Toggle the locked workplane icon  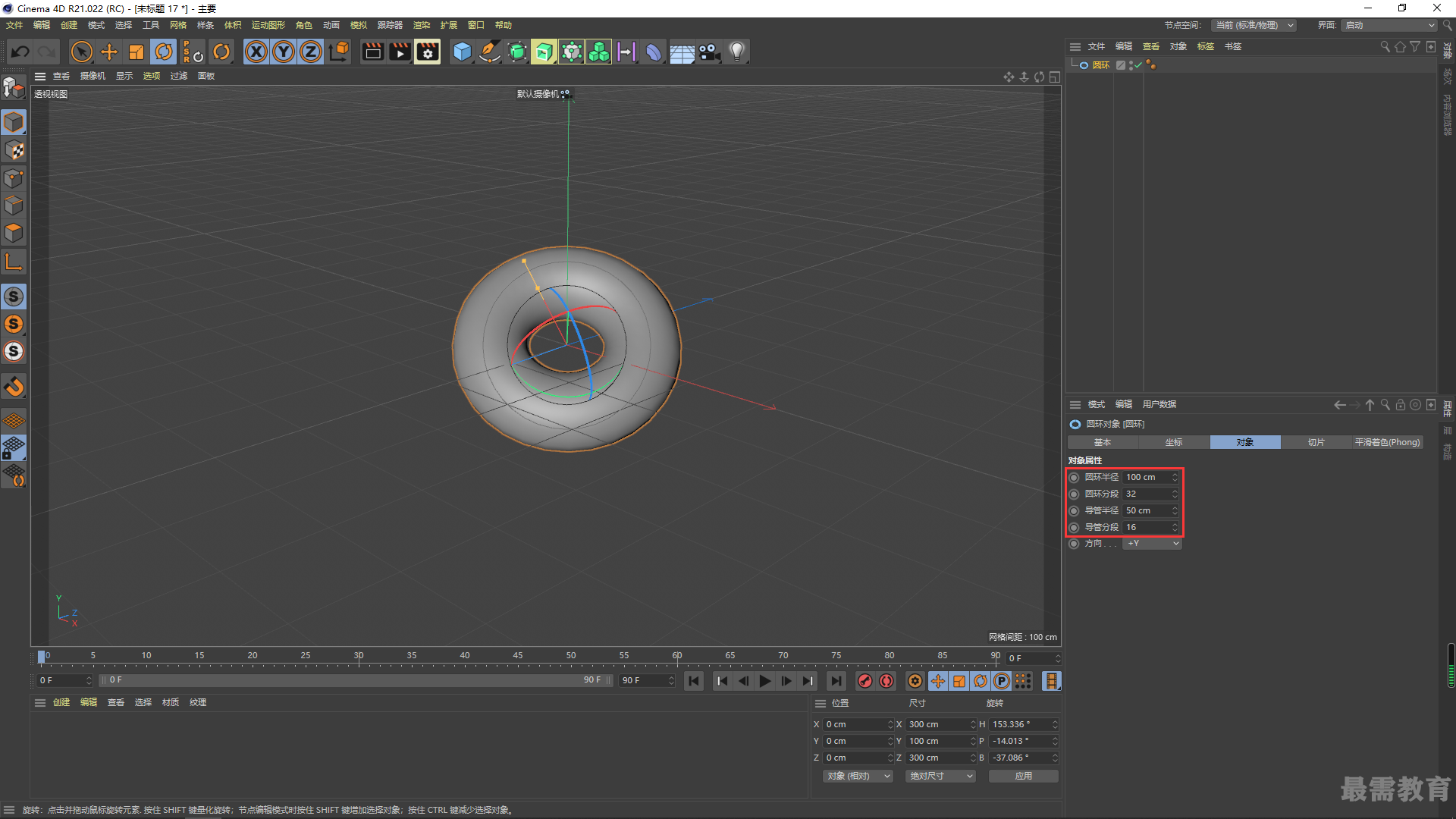pyautogui.click(x=14, y=447)
